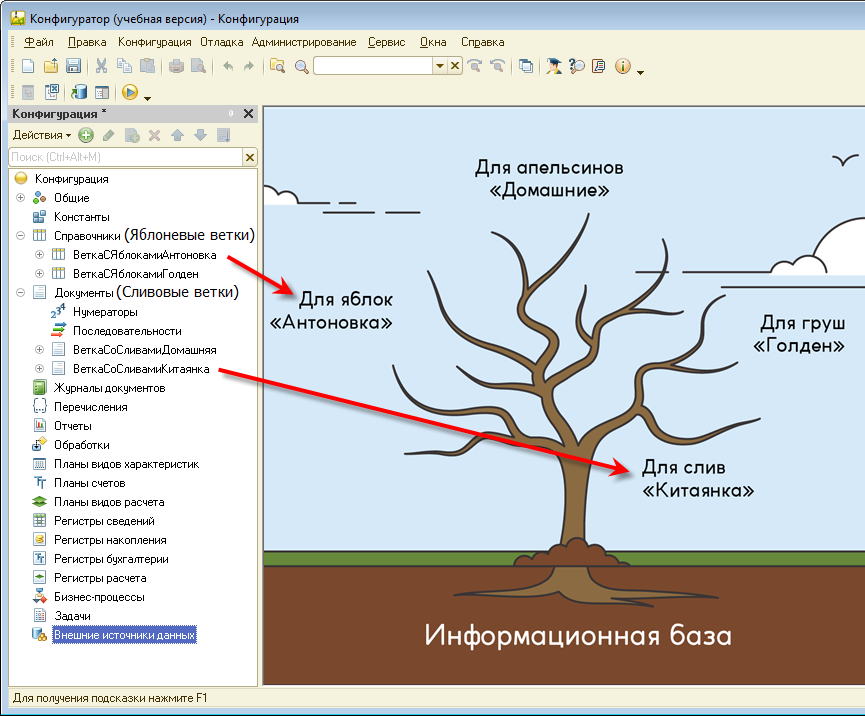Collapse the Справочники tree node
This screenshot has width=865, height=716.
(20, 236)
